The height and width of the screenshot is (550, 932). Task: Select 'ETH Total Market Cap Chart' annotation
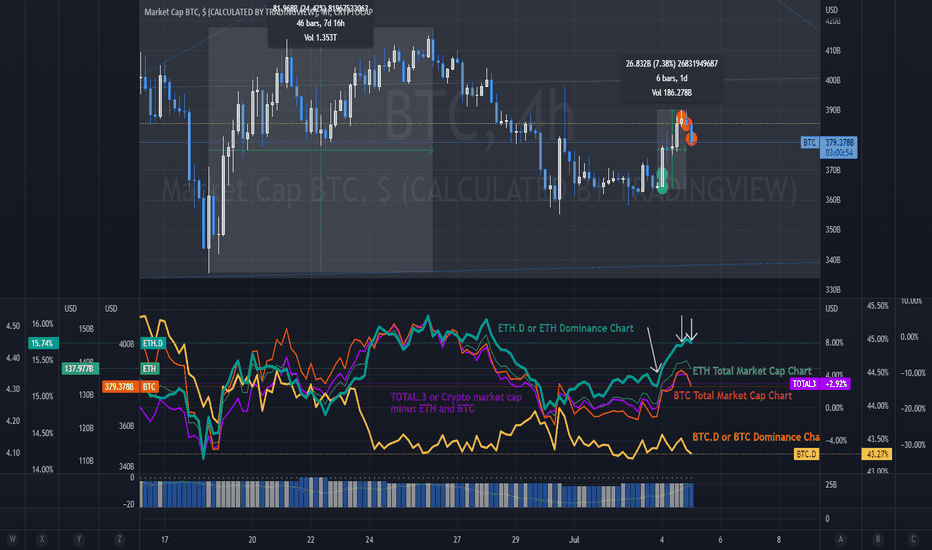click(x=752, y=371)
